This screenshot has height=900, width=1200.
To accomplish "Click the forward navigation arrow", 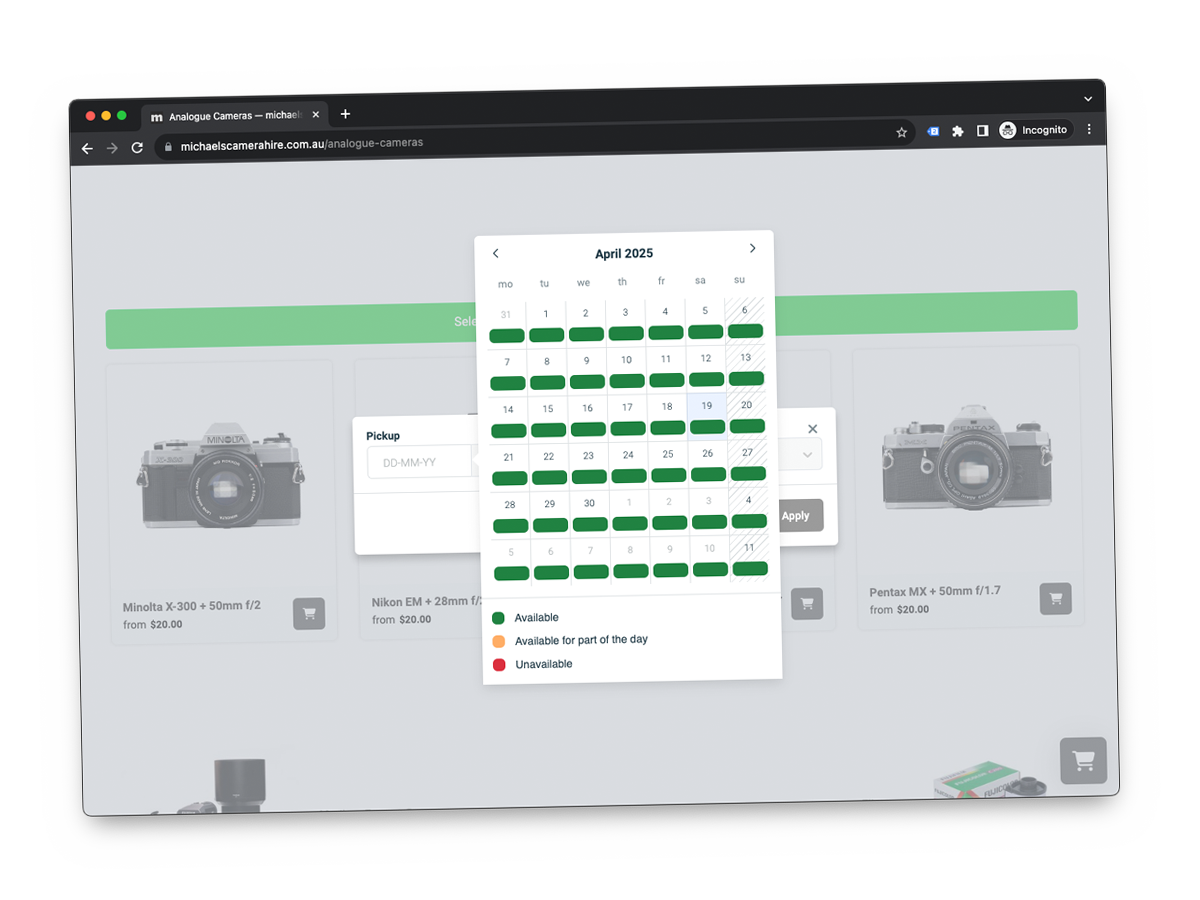I will (x=112, y=148).
